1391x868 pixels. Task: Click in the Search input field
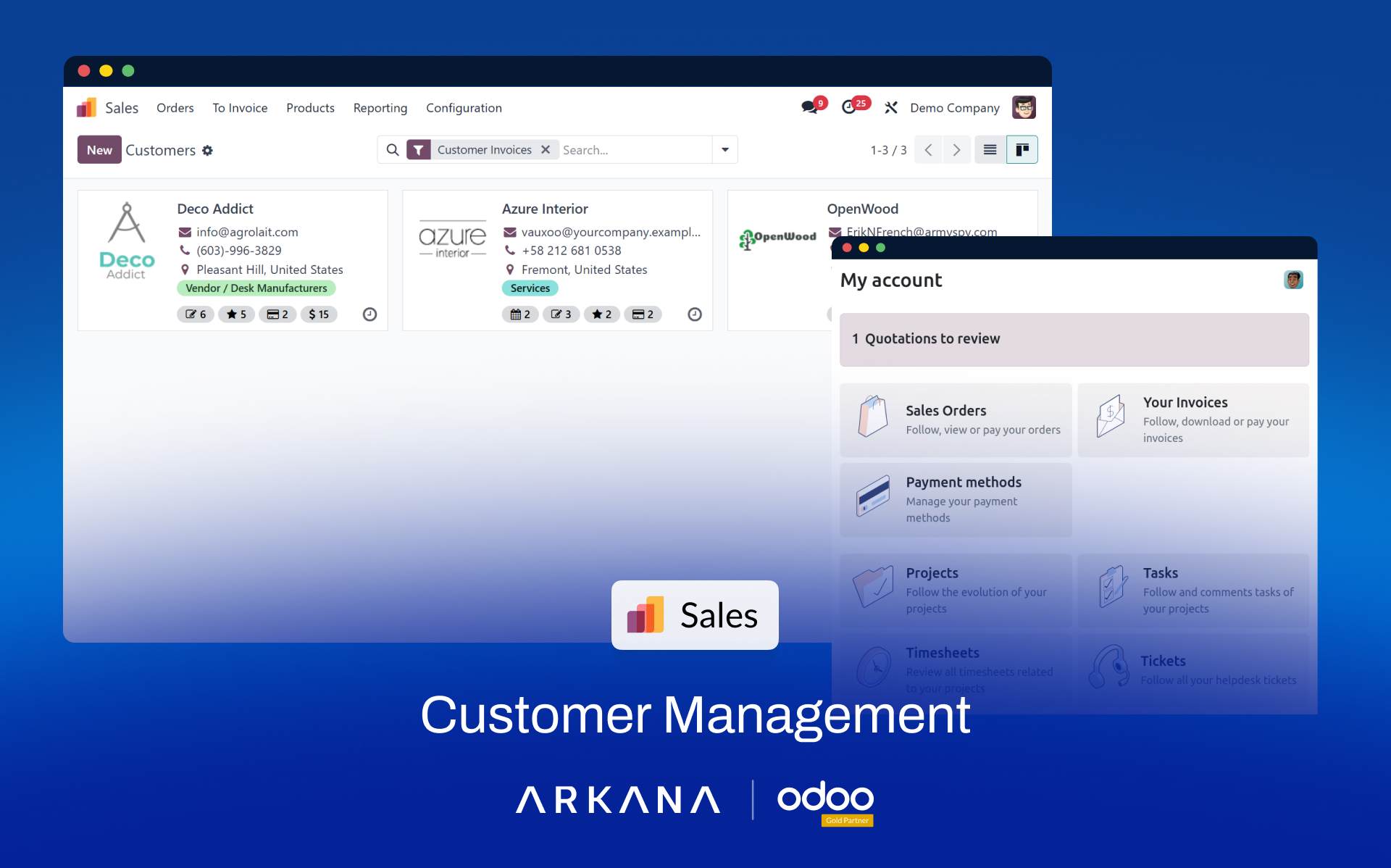click(x=635, y=150)
